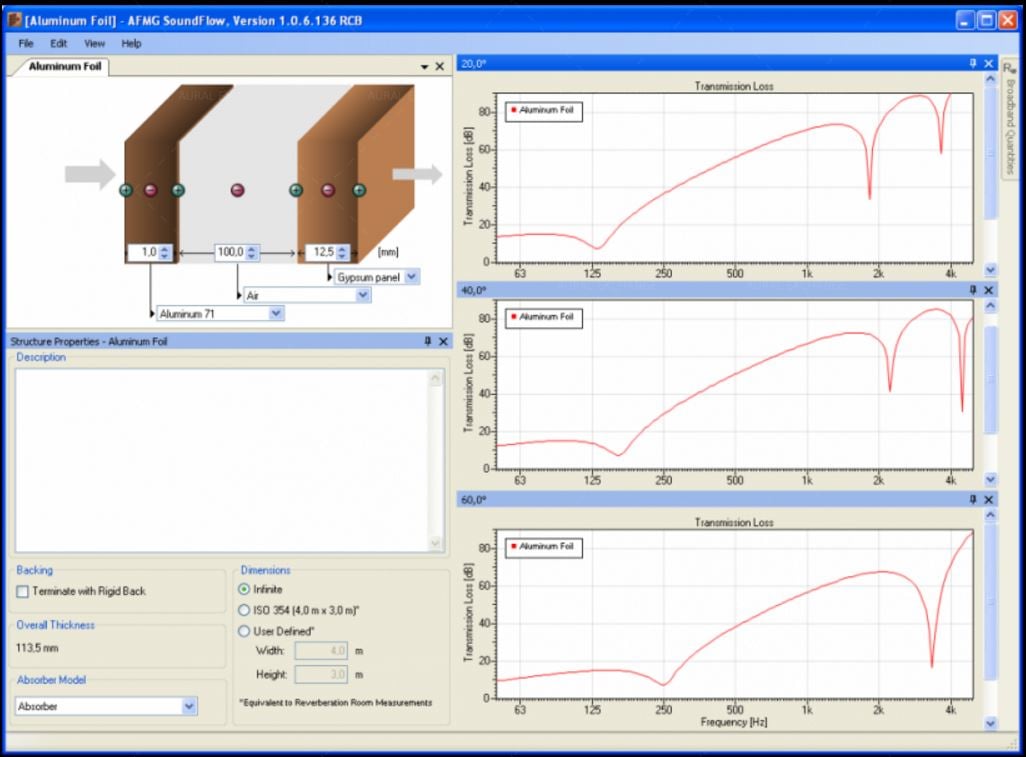Open the Absorber Model dropdown
Viewport: 1026px width, 757px height.
[190, 706]
